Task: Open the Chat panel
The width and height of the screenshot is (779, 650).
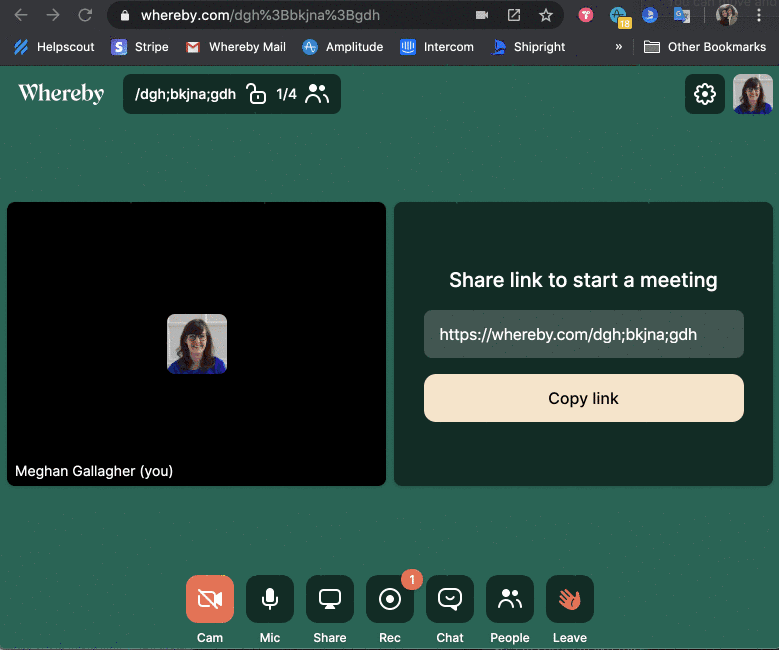Action: coord(450,599)
